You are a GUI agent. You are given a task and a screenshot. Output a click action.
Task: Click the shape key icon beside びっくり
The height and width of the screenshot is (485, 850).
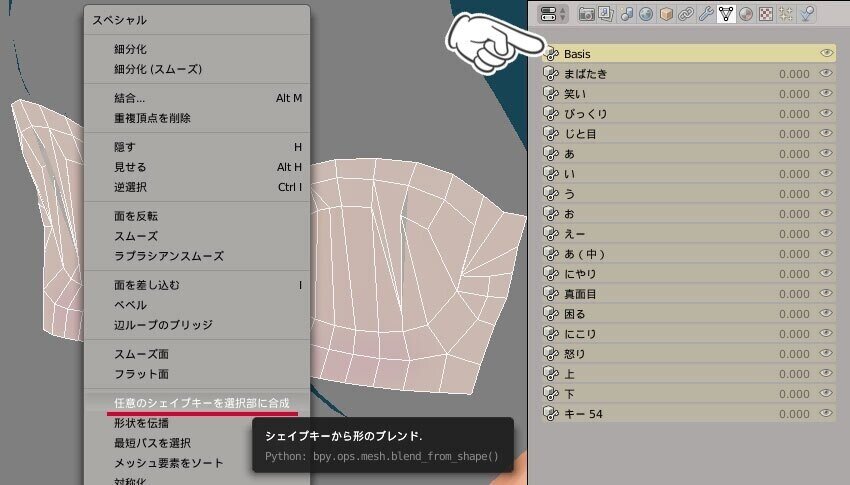coord(551,114)
